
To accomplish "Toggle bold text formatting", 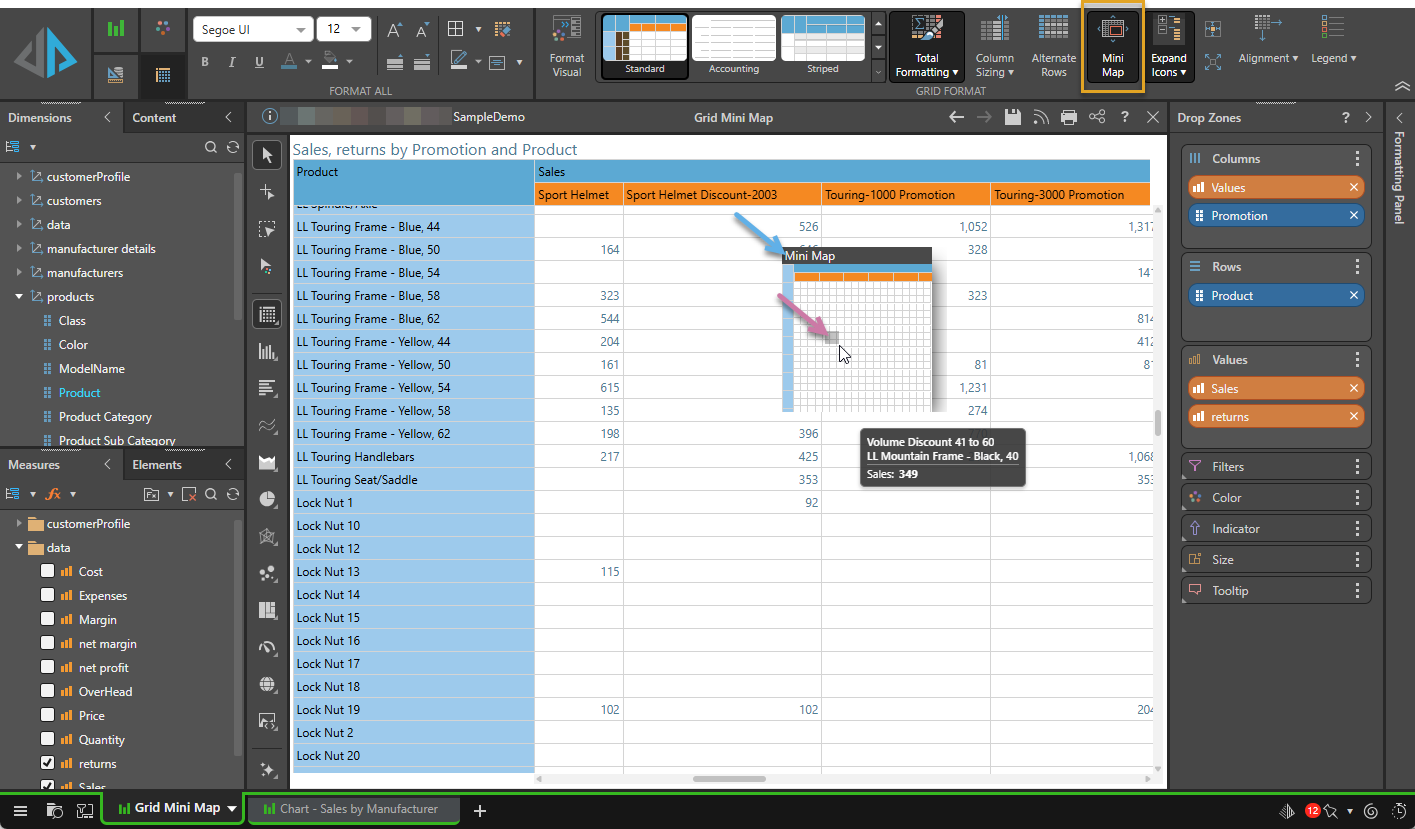I will click(205, 62).
